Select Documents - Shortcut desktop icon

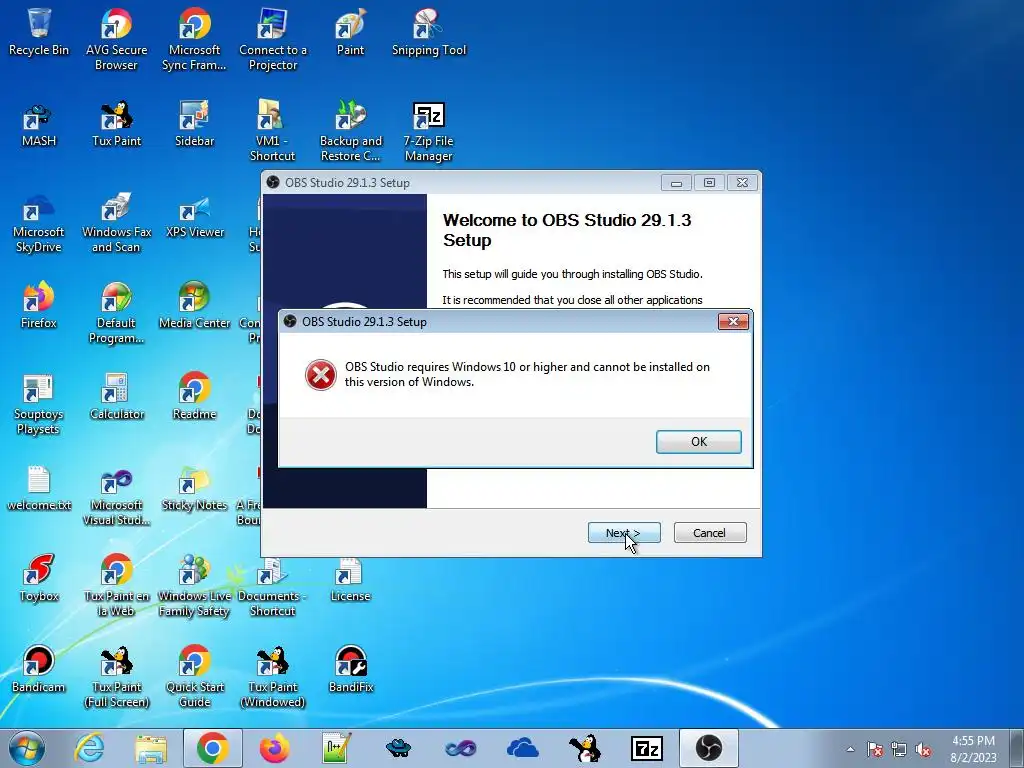pyautogui.click(x=272, y=586)
